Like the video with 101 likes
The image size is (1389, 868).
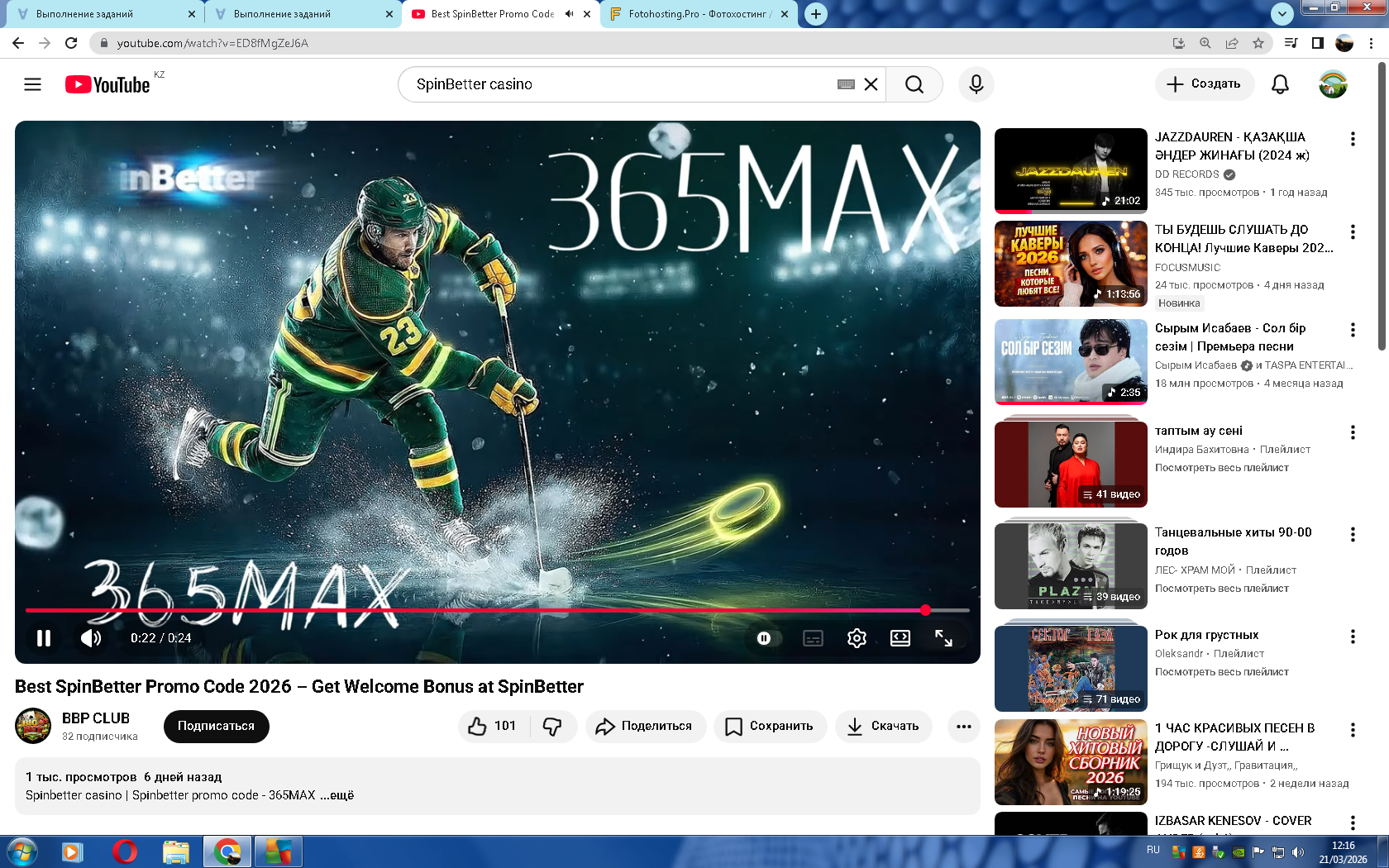[494, 727]
